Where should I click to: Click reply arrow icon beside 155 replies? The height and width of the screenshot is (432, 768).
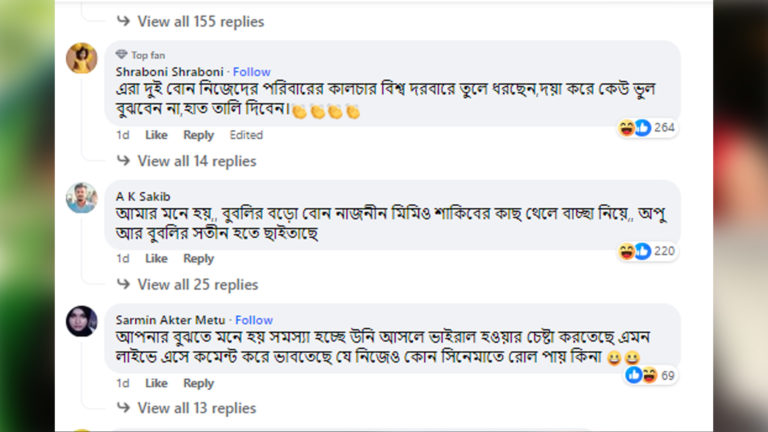coord(124,21)
